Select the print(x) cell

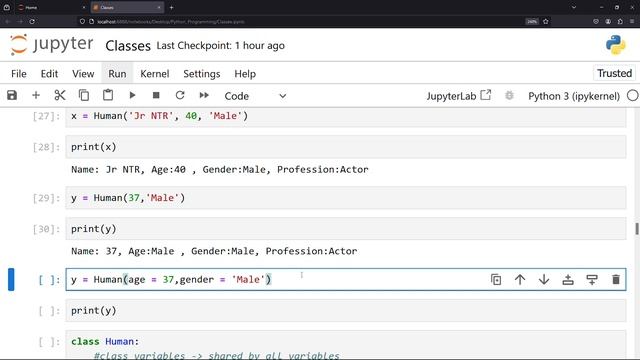point(346,147)
